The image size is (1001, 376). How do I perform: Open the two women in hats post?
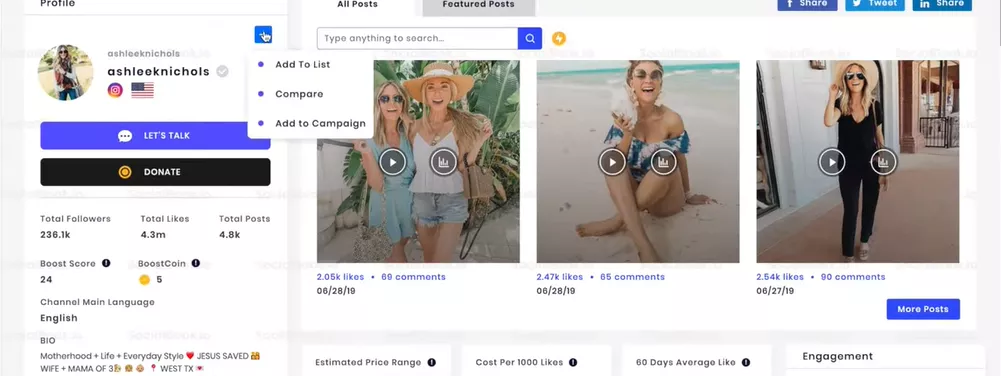[x=418, y=162]
